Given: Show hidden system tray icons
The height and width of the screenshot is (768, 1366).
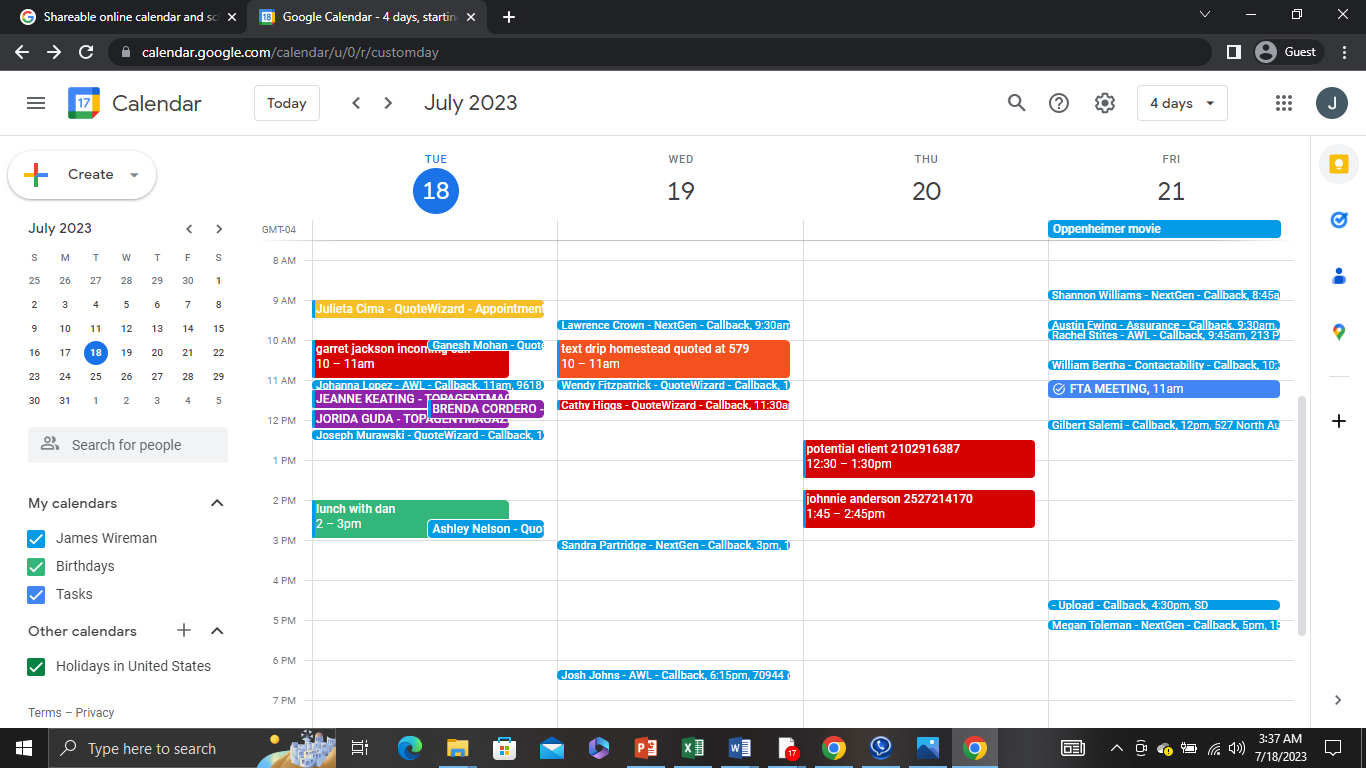Looking at the screenshot, I should tap(1117, 748).
